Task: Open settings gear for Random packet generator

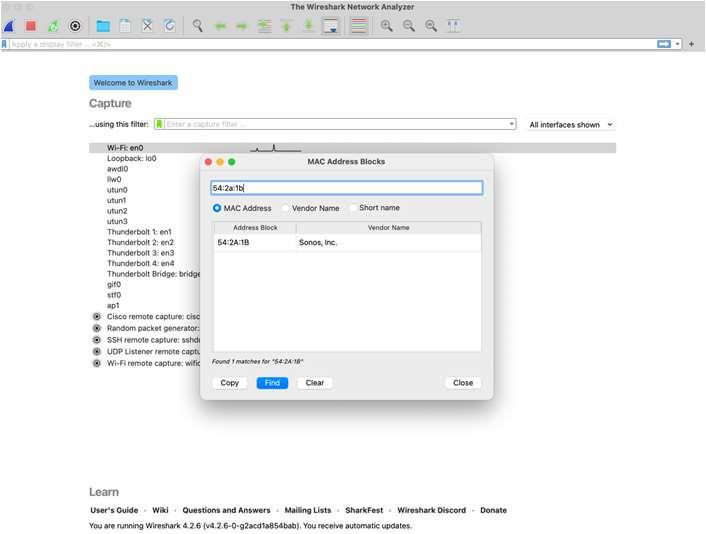Action: coord(96,328)
